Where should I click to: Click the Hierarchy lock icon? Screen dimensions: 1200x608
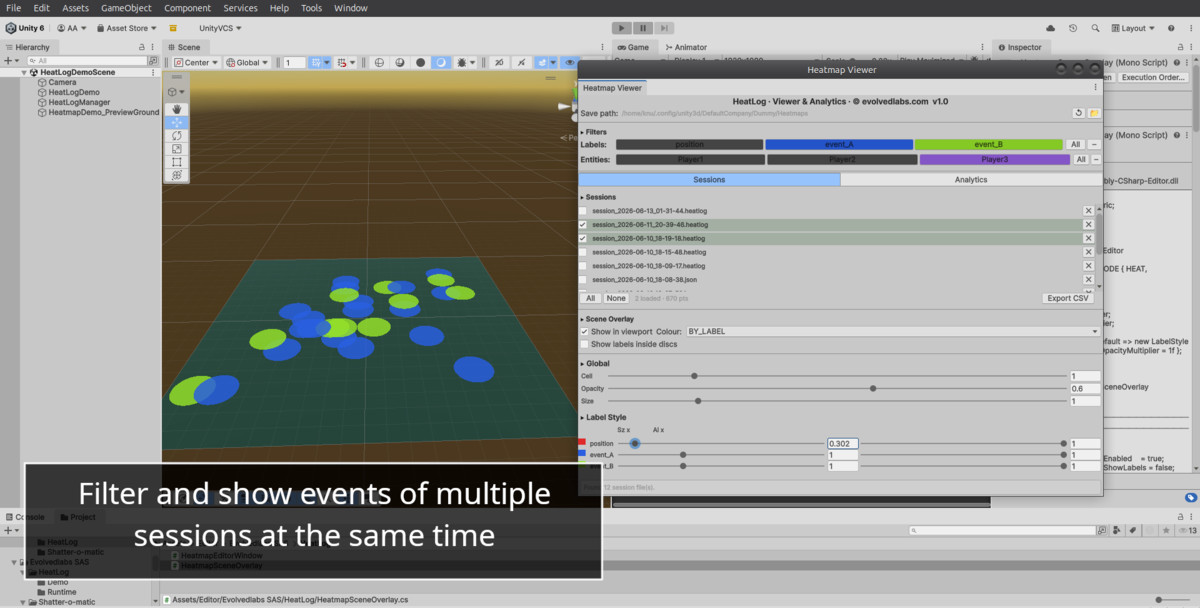pos(140,47)
